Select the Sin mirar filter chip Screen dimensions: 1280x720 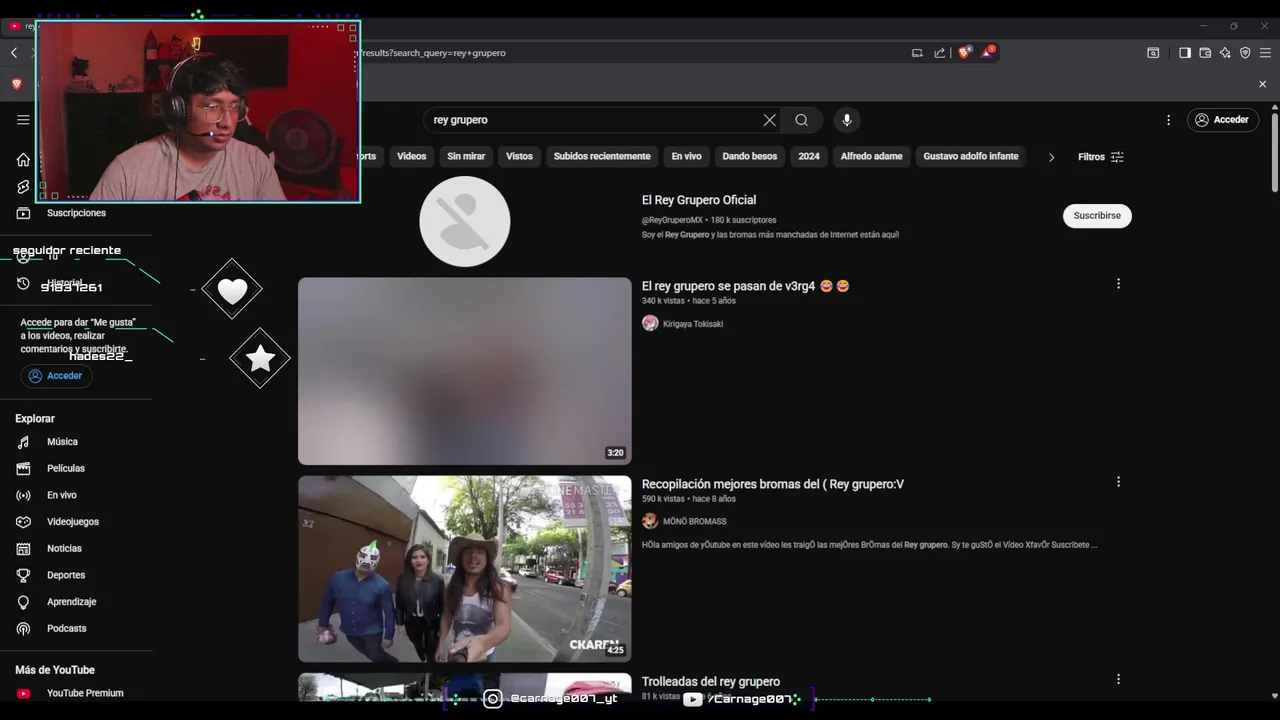[466, 156]
